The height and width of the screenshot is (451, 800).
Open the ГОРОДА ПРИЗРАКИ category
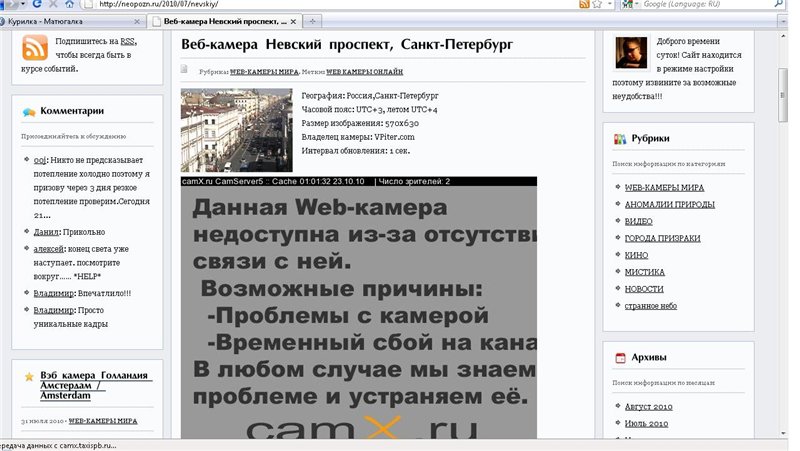click(x=663, y=238)
